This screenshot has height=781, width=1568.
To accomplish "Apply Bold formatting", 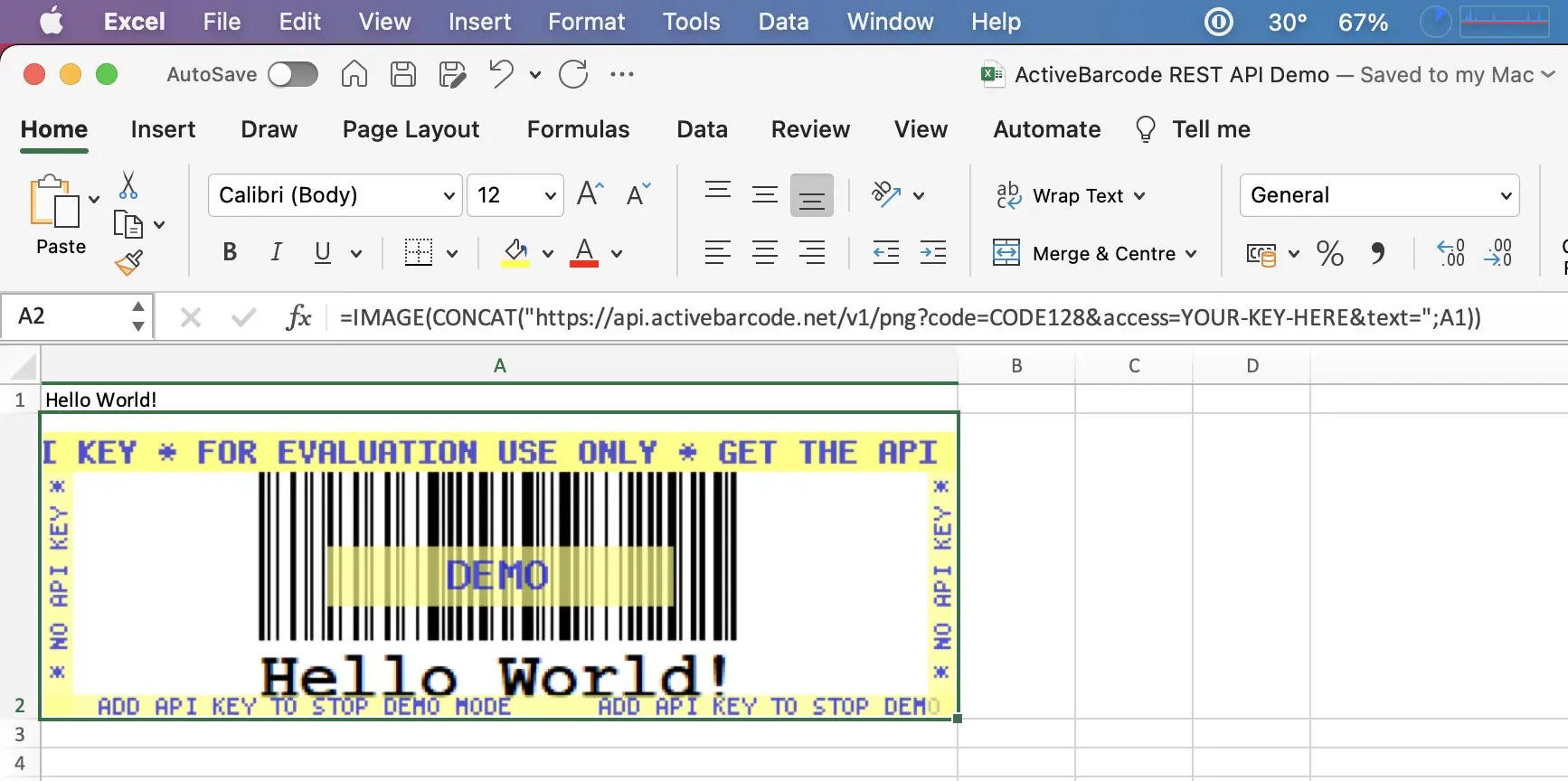I will tap(230, 253).
